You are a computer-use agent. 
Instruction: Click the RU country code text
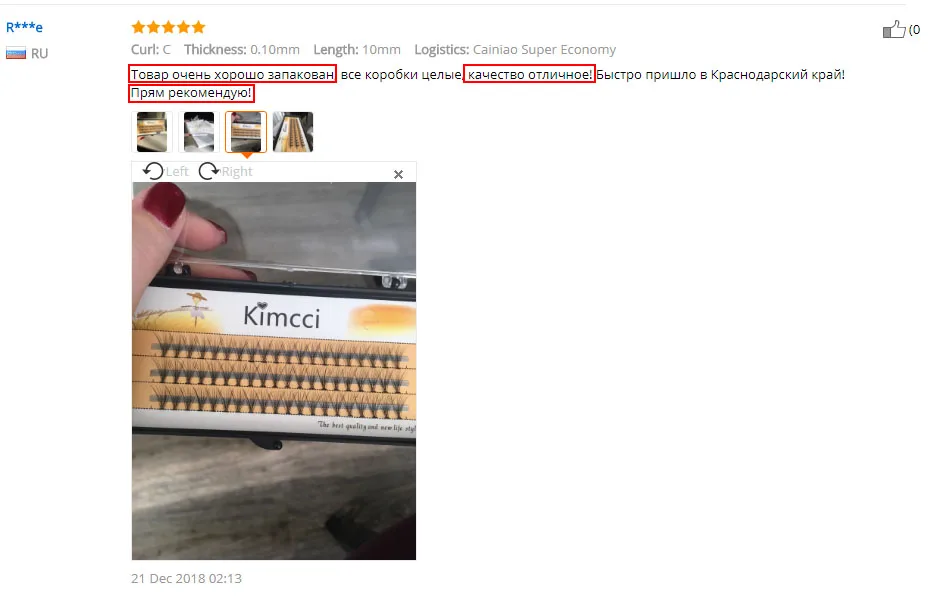coord(40,53)
